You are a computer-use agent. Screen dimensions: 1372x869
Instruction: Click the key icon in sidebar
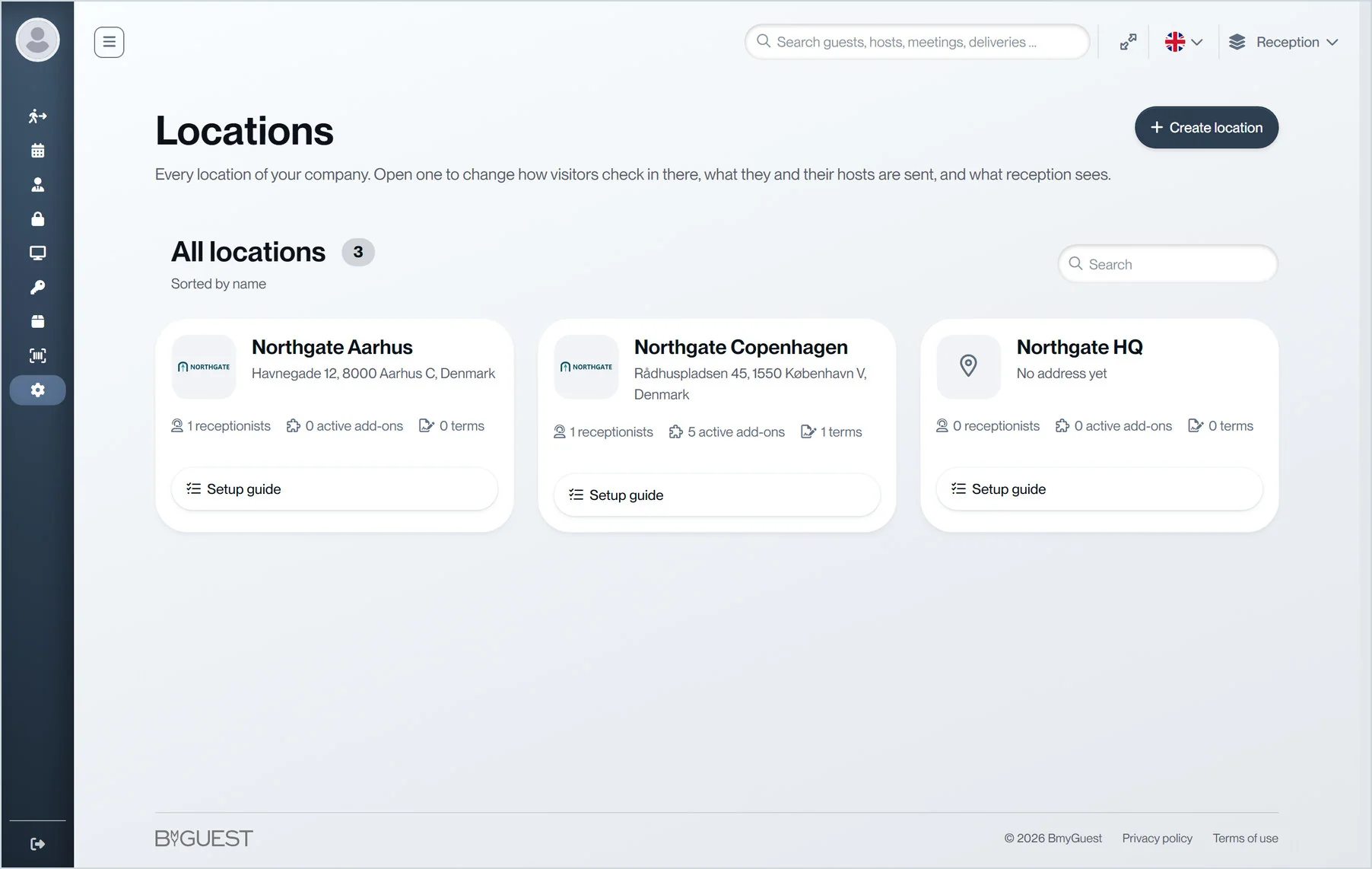[37, 288]
